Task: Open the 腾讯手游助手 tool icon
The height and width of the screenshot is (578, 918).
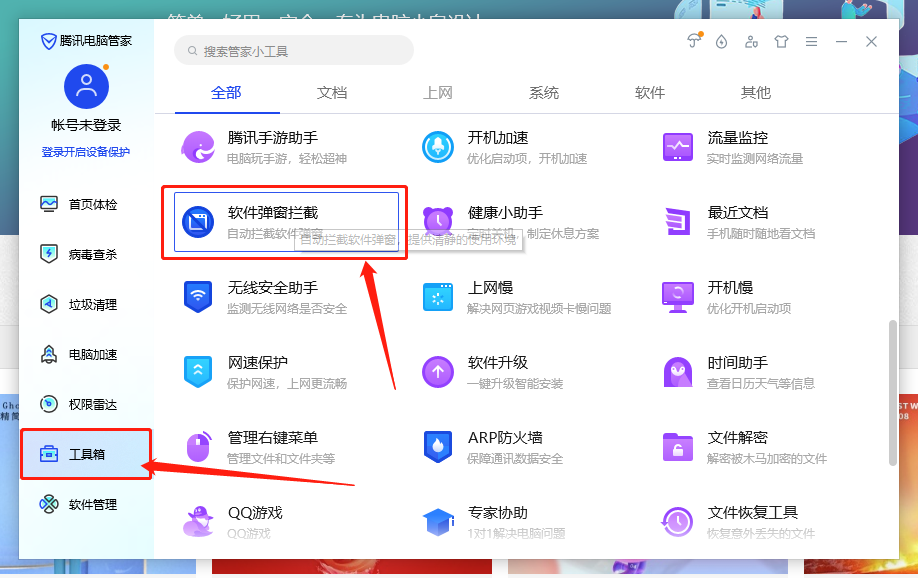Action: [198, 147]
